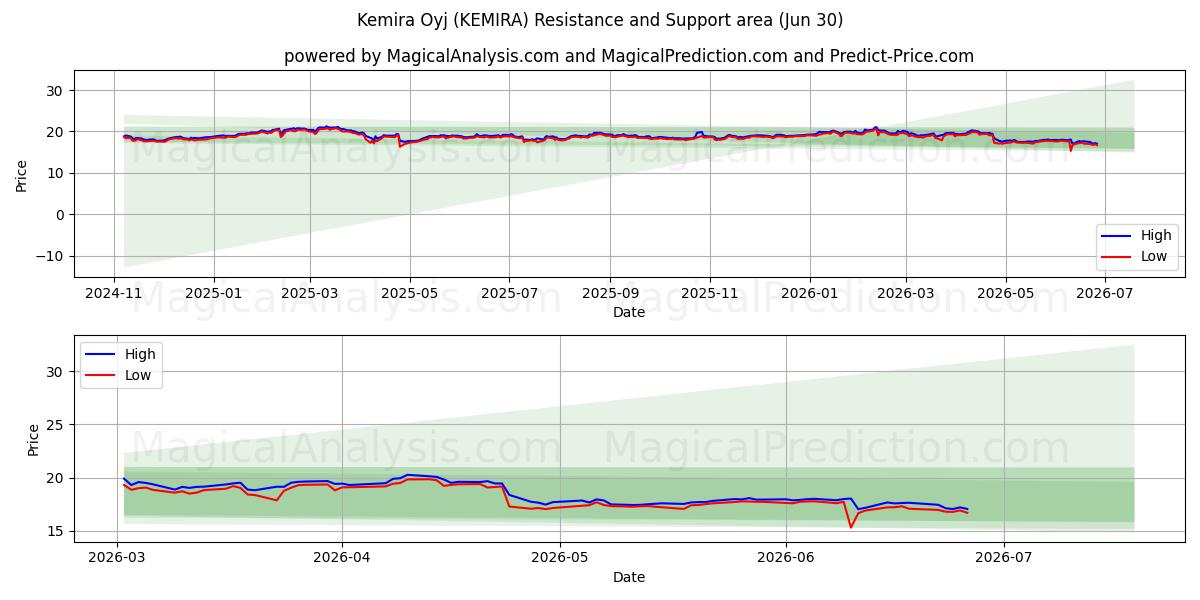Click the '25' price tick in the bottom chart
The width and height of the screenshot is (1200, 600).
(x=57, y=425)
